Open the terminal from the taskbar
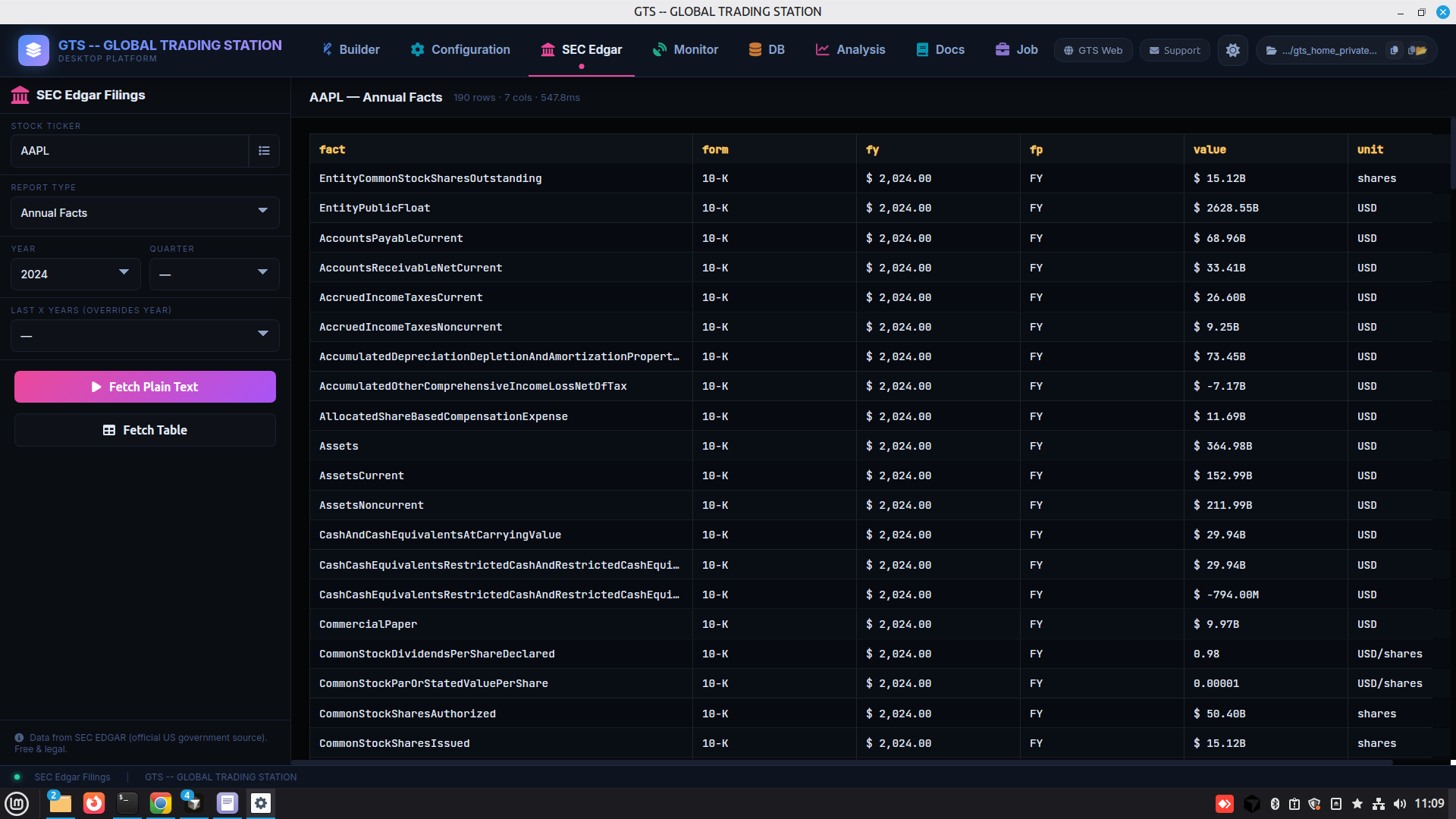 pyautogui.click(x=127, y=803)
